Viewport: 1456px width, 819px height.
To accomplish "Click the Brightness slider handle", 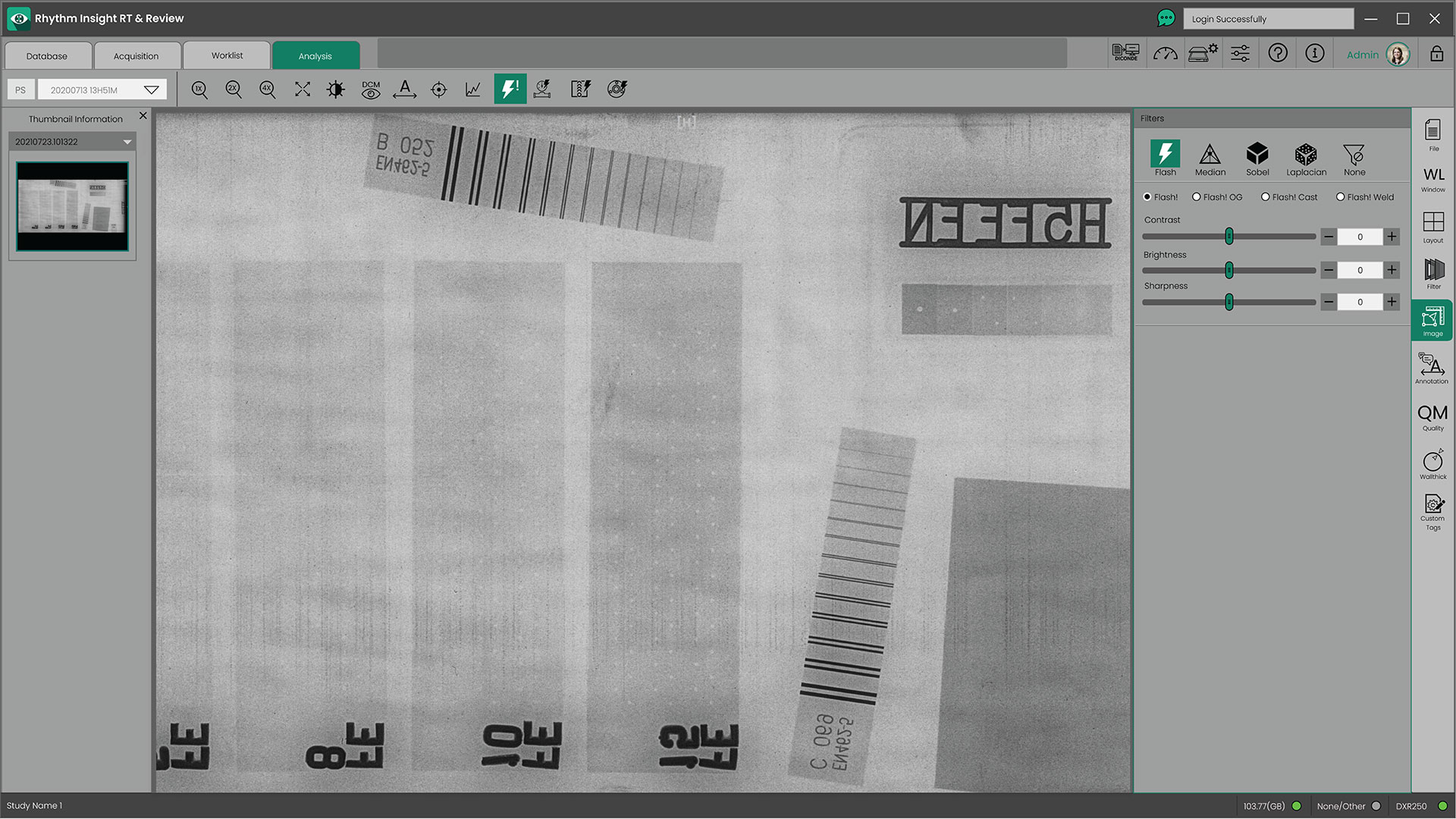I will pyautogui.click(x=1229, y=270).
